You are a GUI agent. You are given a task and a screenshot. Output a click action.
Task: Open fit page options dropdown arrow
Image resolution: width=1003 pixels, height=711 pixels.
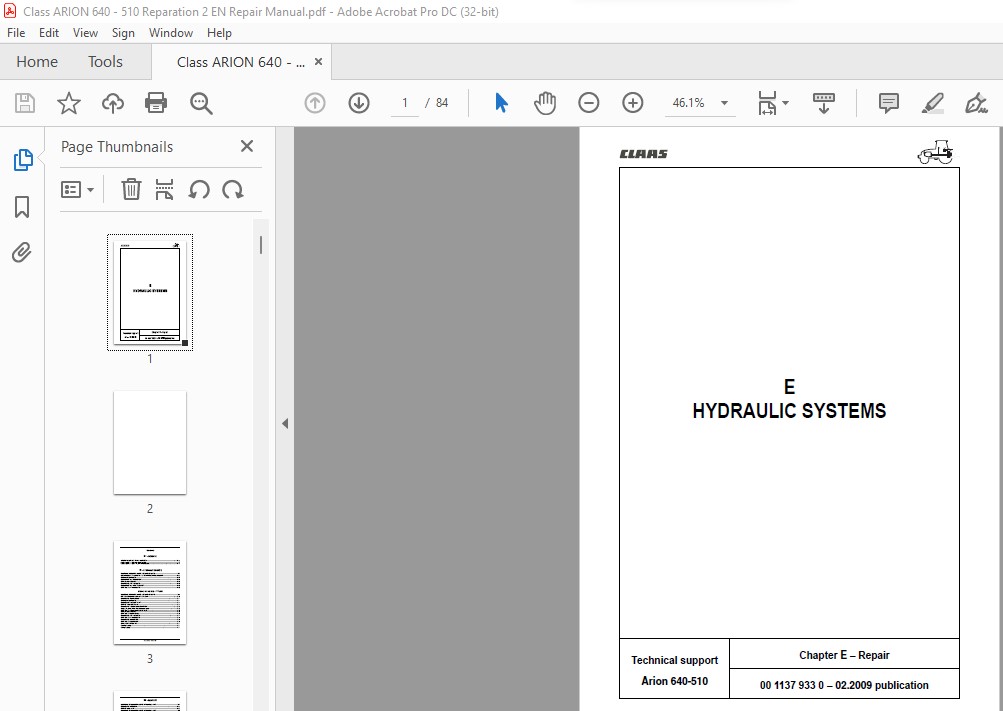786,103
